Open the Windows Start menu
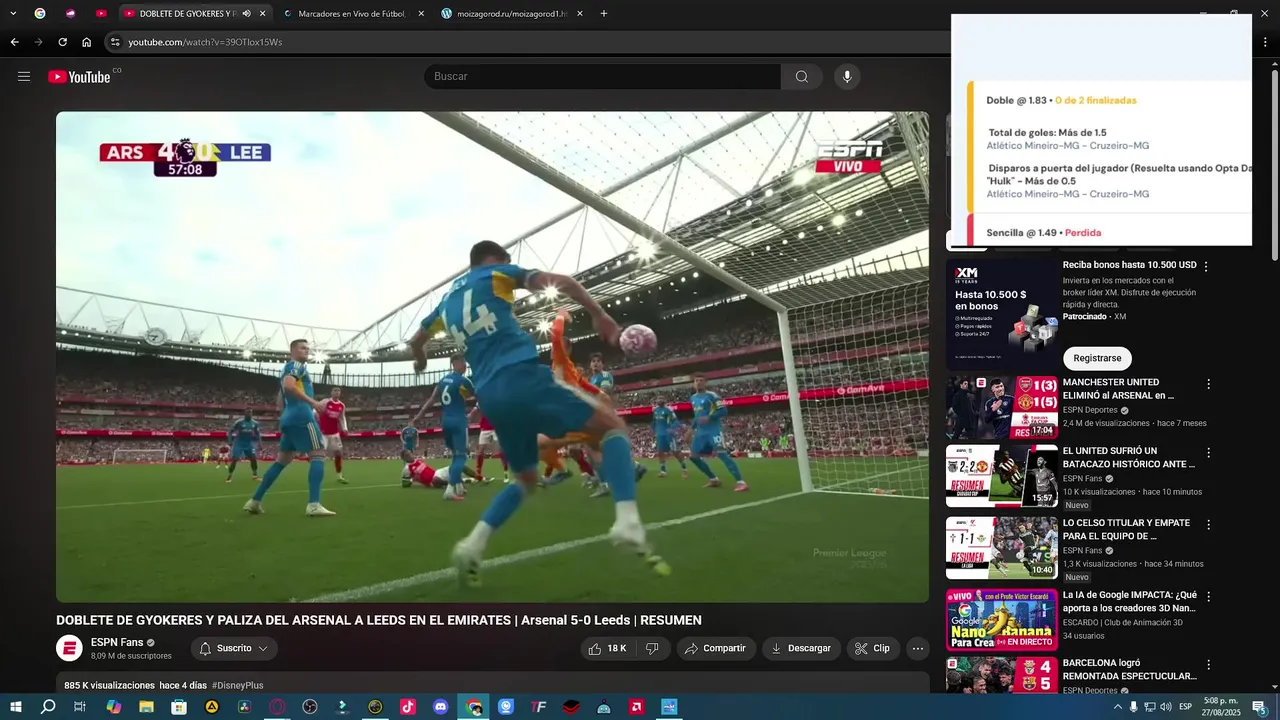The image size is (1280, 720). coord(16,707)
